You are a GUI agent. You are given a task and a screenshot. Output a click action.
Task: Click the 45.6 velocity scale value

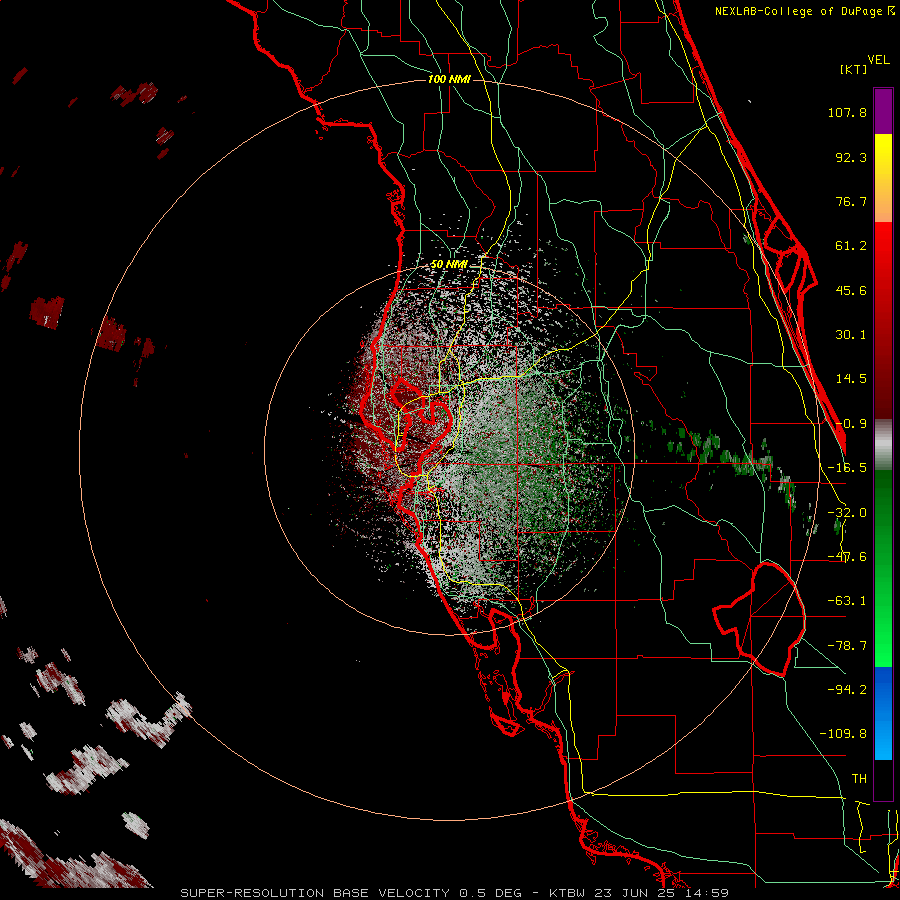pyautogui.click(x=851, y=290)
